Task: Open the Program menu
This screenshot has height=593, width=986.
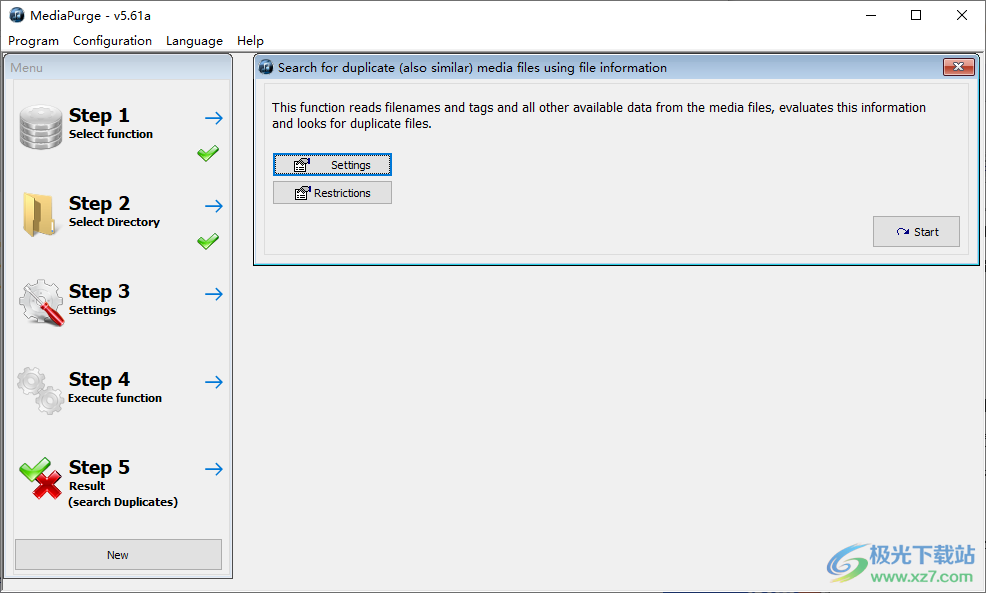Action: point(33,41)
